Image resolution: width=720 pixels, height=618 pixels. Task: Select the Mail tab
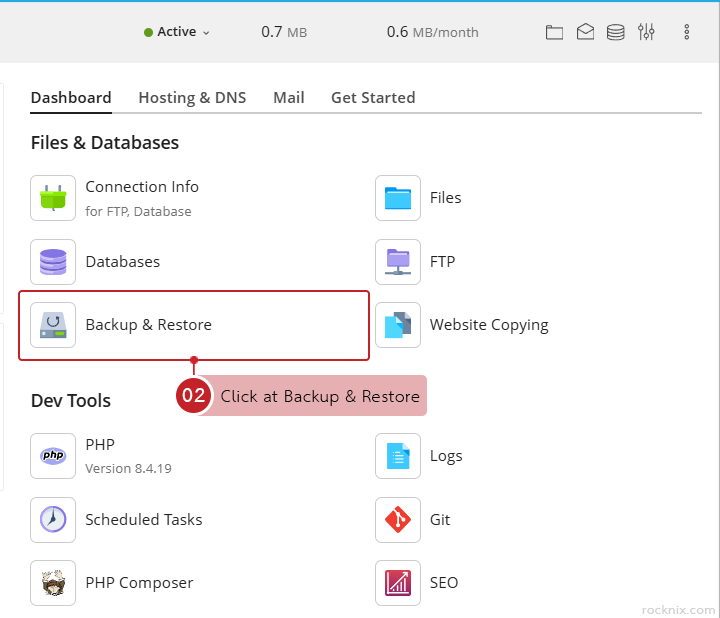[x=289, y=98]
